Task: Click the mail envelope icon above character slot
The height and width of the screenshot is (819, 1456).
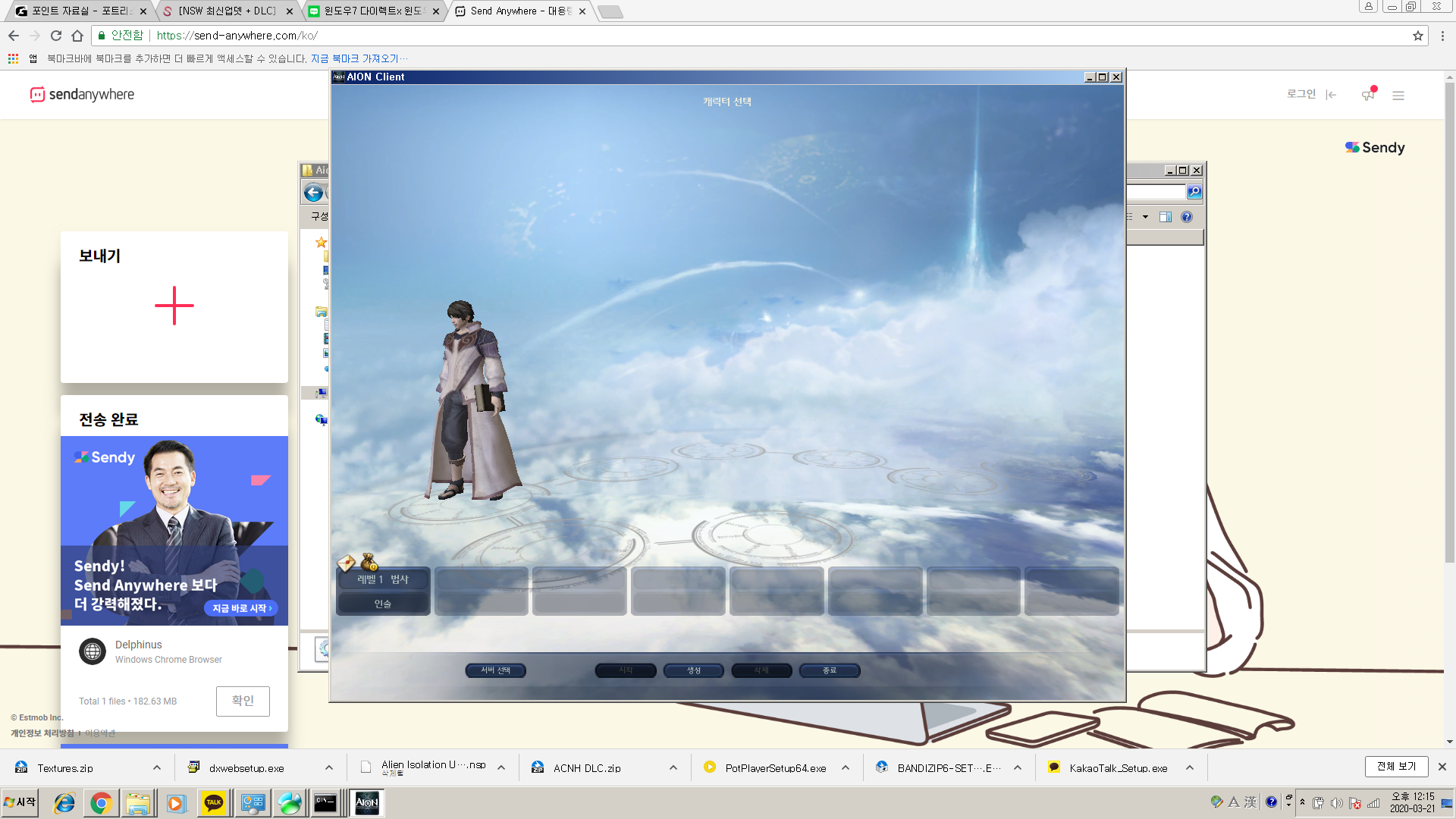Action: pos(346,563)
